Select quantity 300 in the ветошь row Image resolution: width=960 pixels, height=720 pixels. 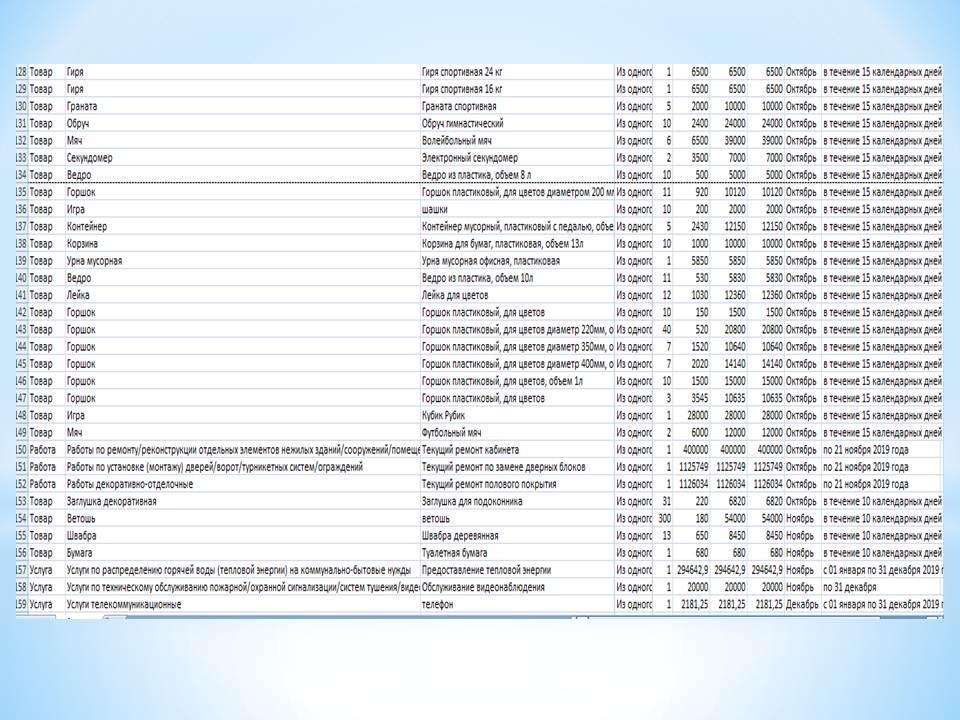click(x=664, y=518)
